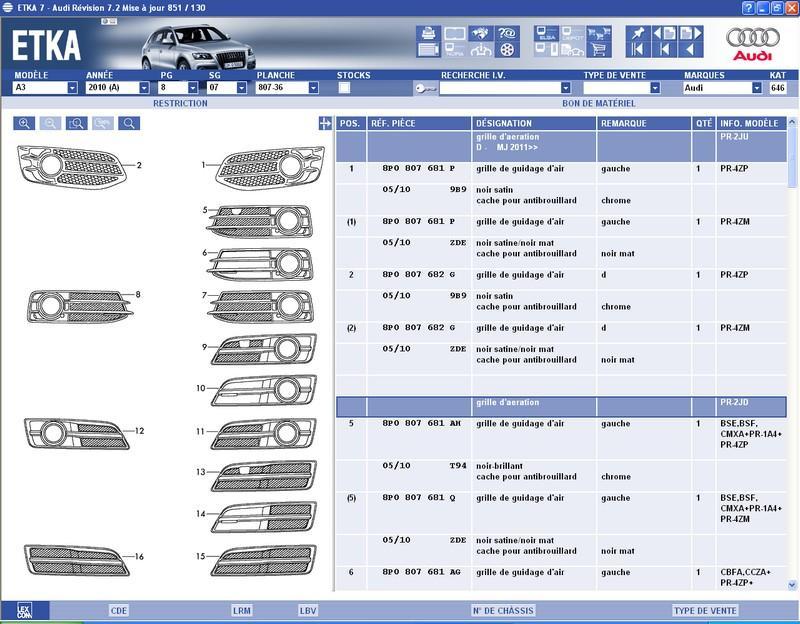Viewport: 800px width, 624px height.
Task: Open the title bar help question button
Action: point(748,8)
